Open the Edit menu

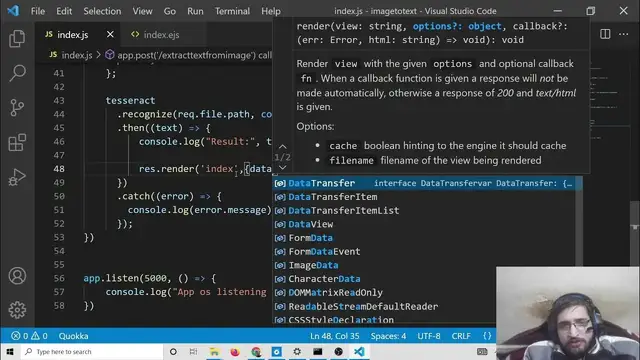click(64, 11)
